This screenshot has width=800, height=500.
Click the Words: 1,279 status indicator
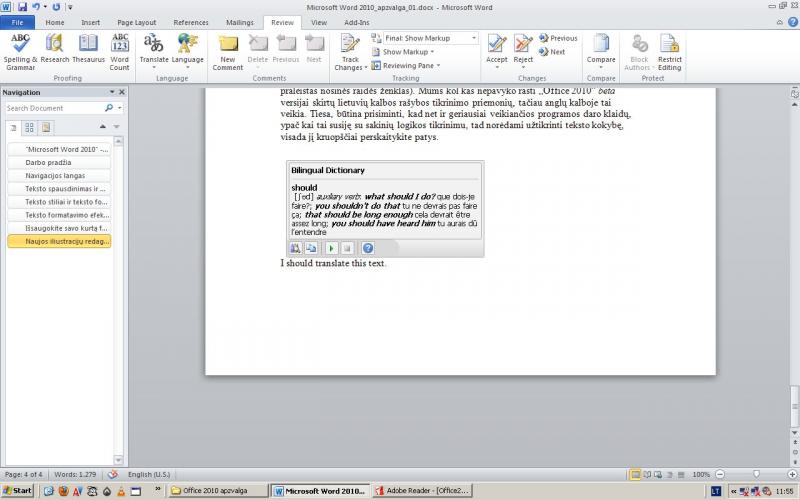(75, 474)
